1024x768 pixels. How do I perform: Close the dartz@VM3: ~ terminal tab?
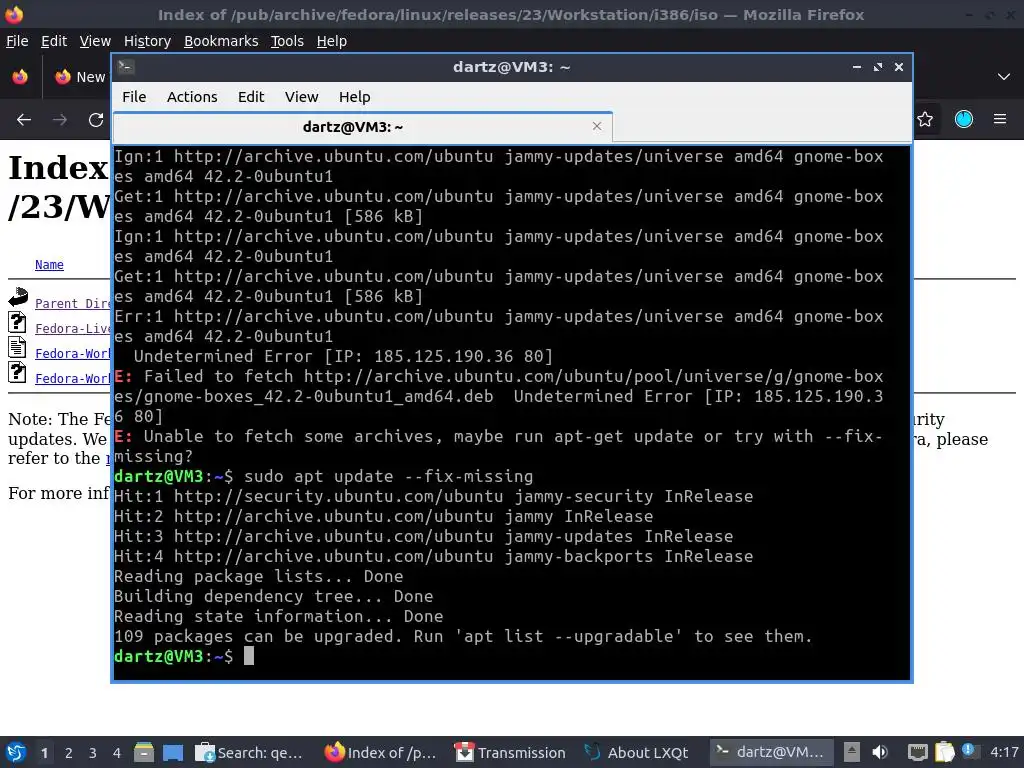(x=596, y=126)
